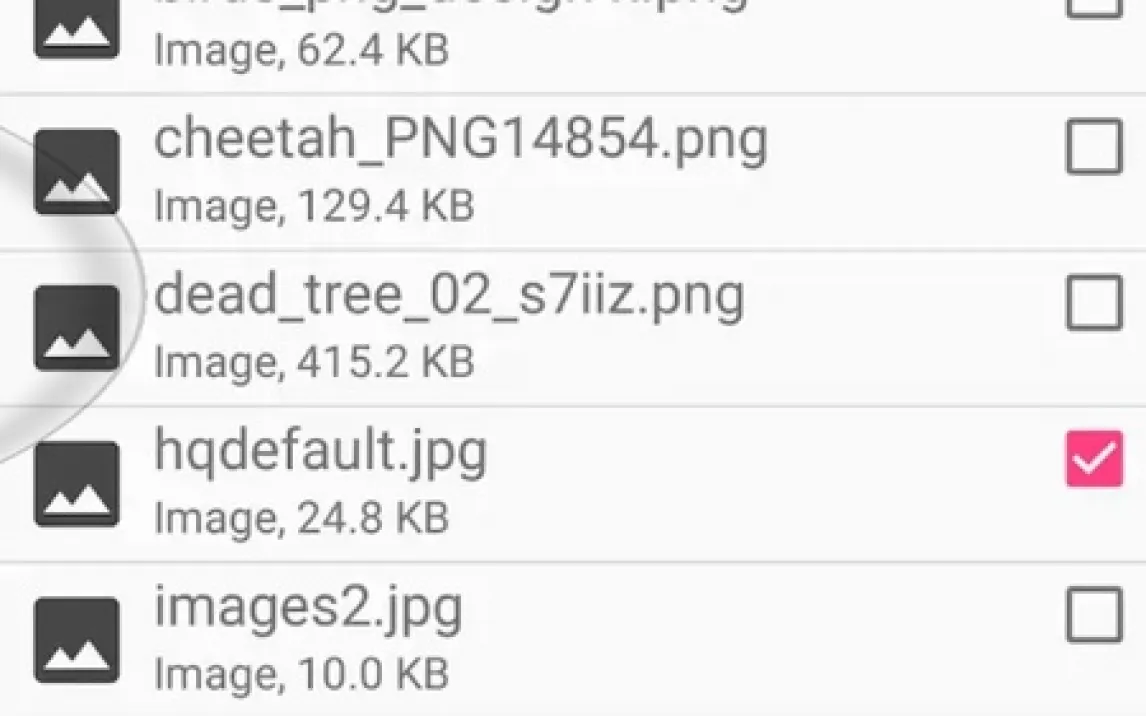Tick the checkbox for cheetah_PNG14854.png

click(1094, 146)
